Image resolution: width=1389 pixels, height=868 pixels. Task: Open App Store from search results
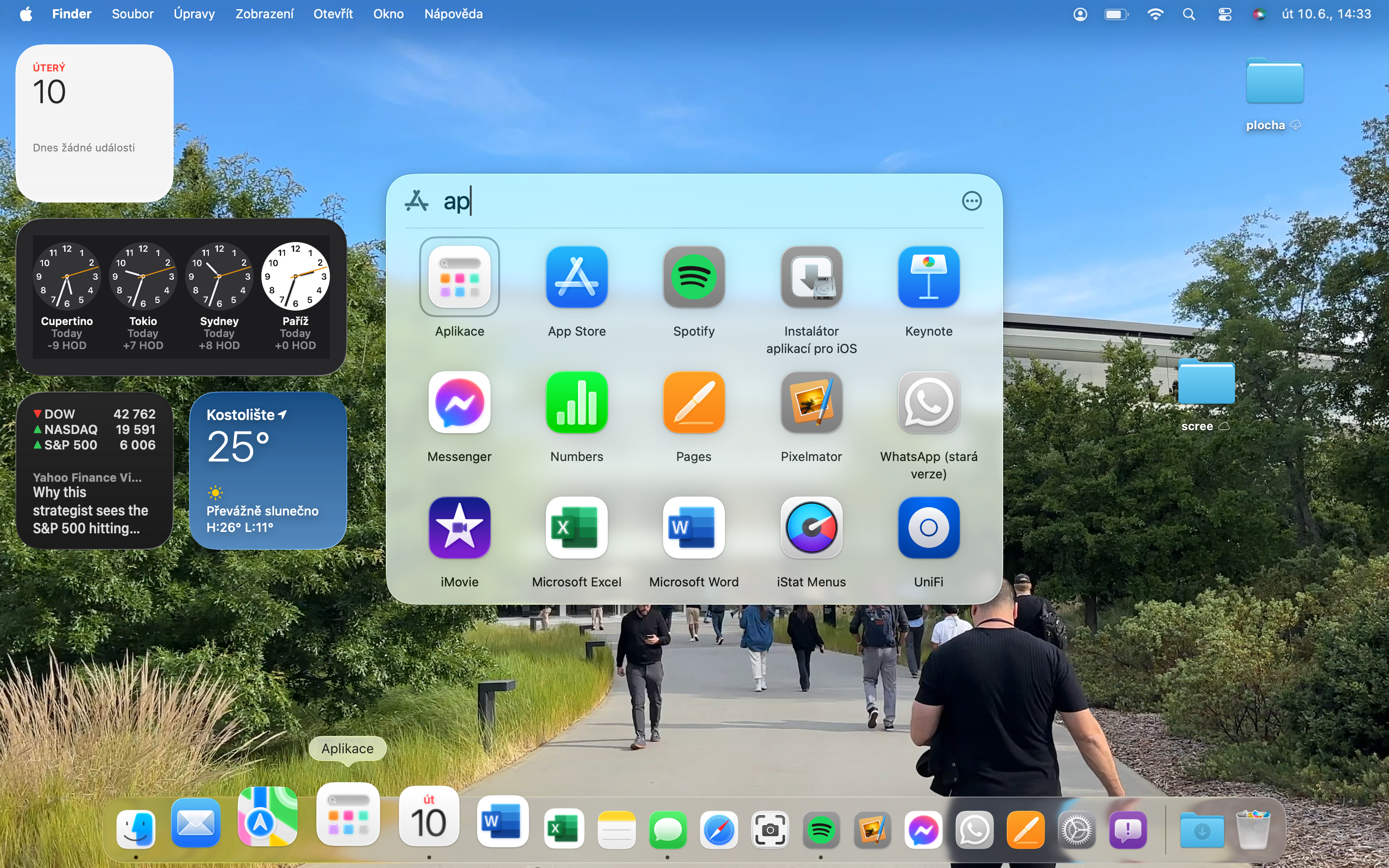[x=576, y=277]
